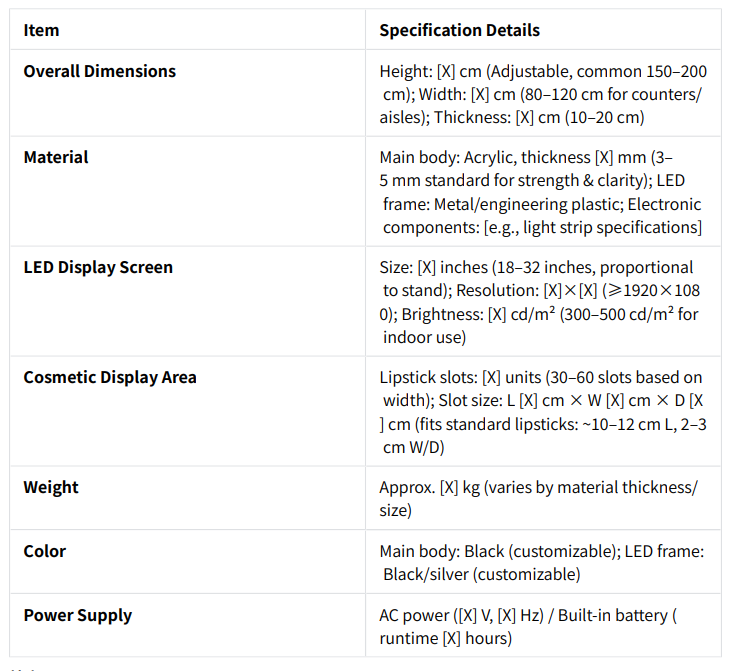Click the Height, Width, Thickness details cell
Viewport: 734px width, 671px height.
pos(543,94)
